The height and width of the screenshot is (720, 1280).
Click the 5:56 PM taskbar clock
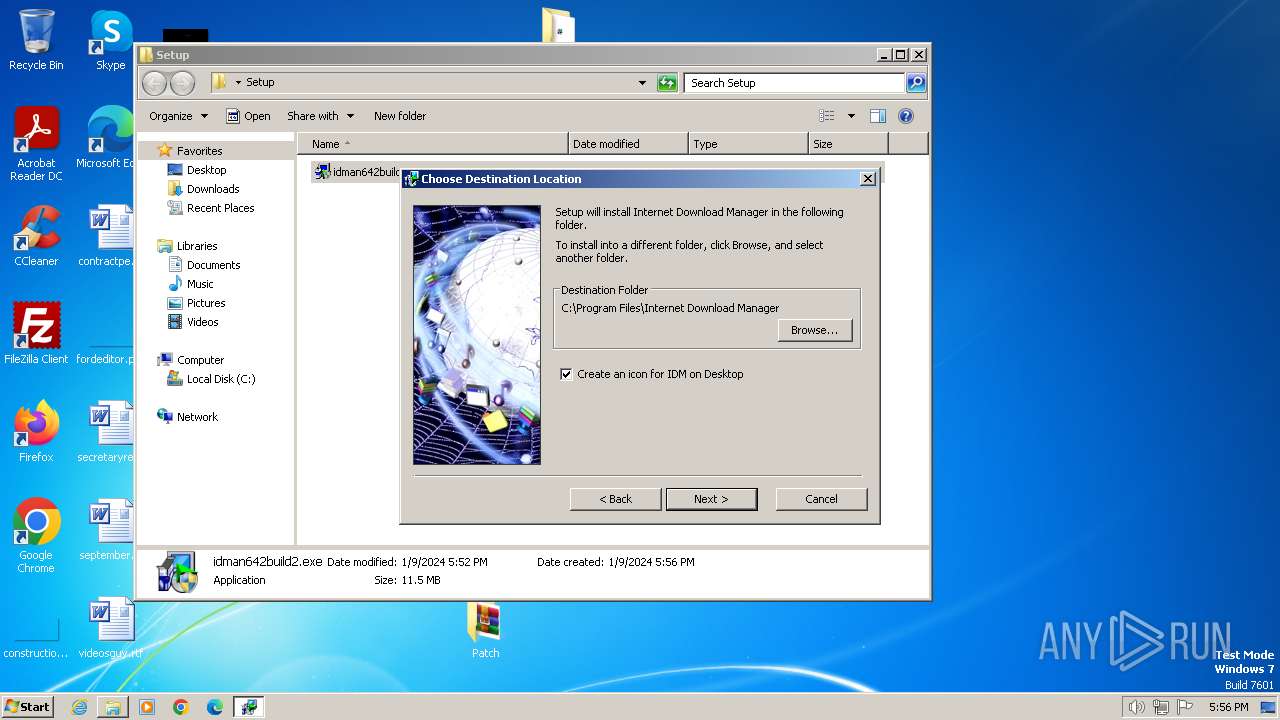pos(1228,707)
